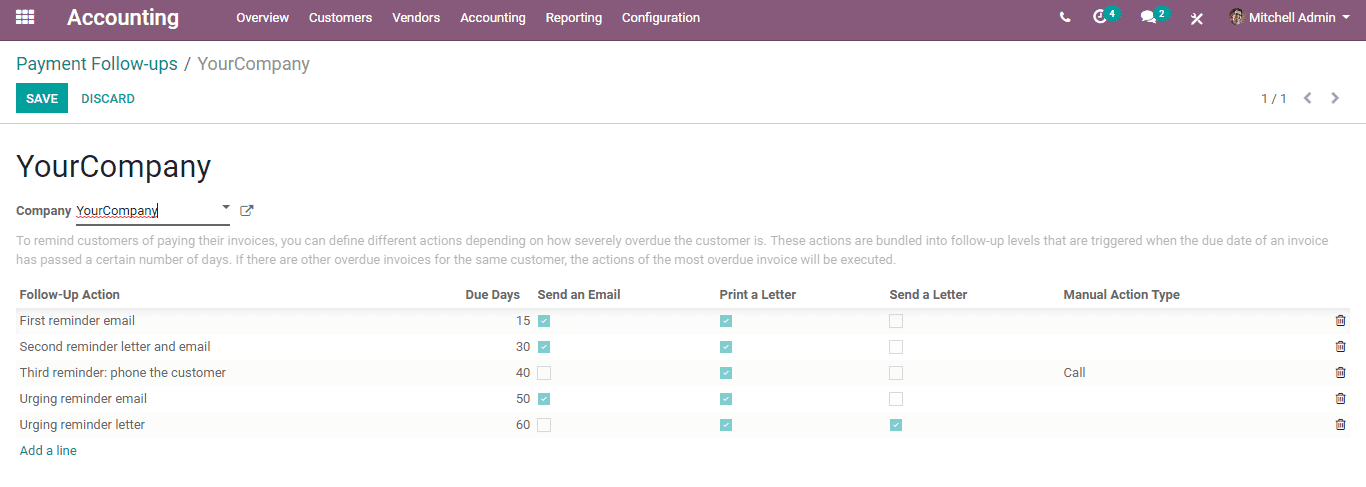
Task: Click the phone call icon
Action: point(1065,17)
